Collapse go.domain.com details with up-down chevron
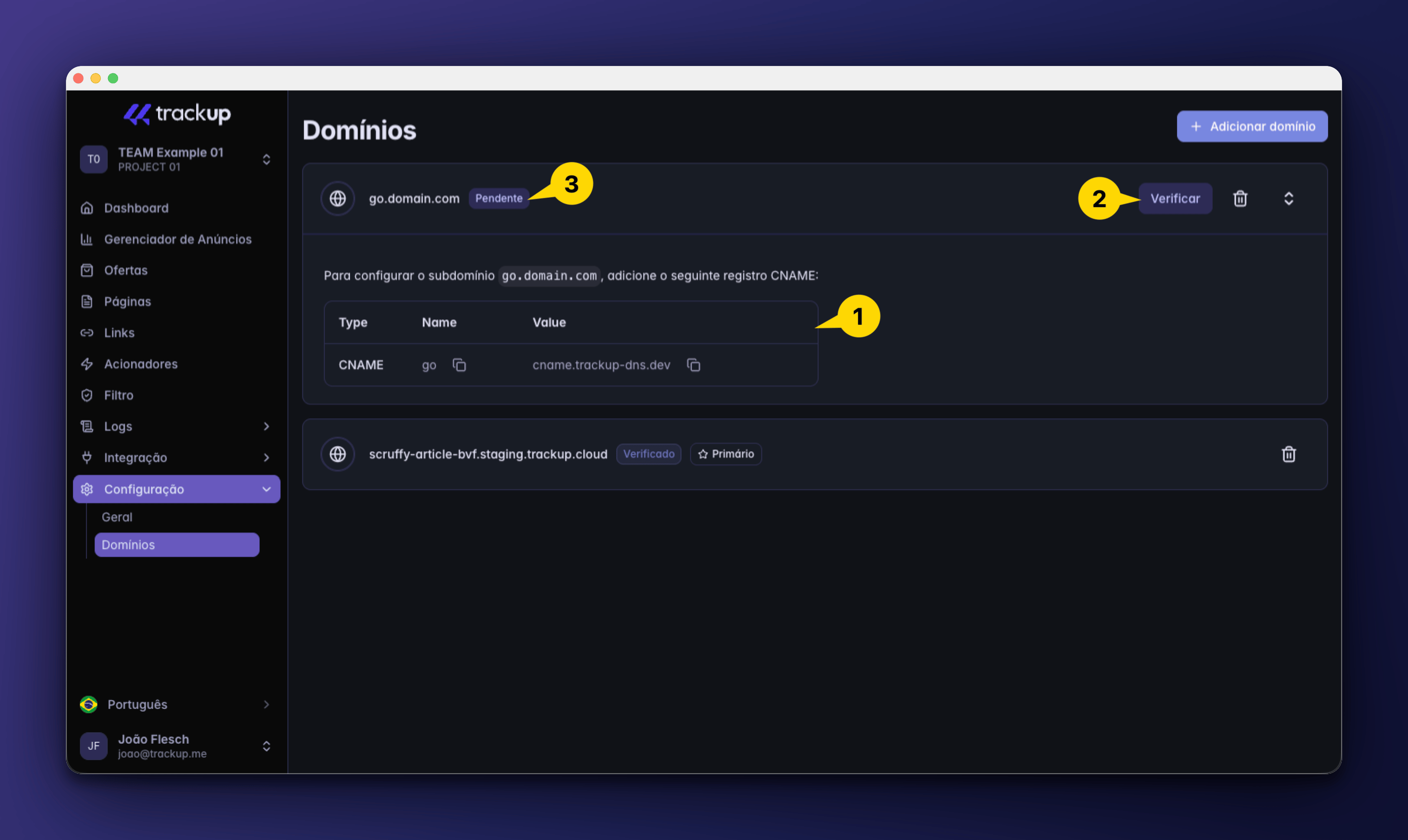1408x840 pixels. pyautogui.click(x=1289, y=199)
